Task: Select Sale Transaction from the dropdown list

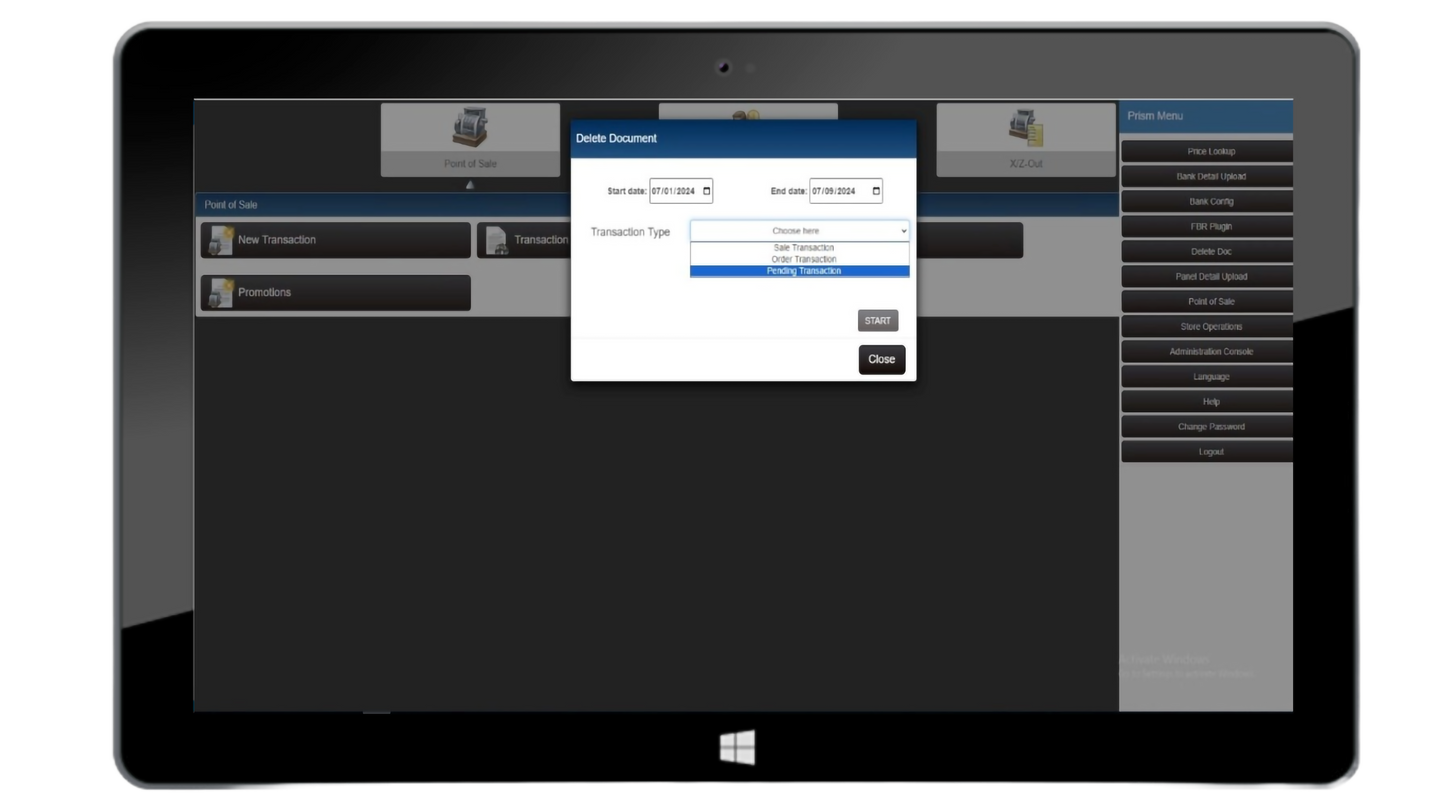Action: click(x=803, y=248)
